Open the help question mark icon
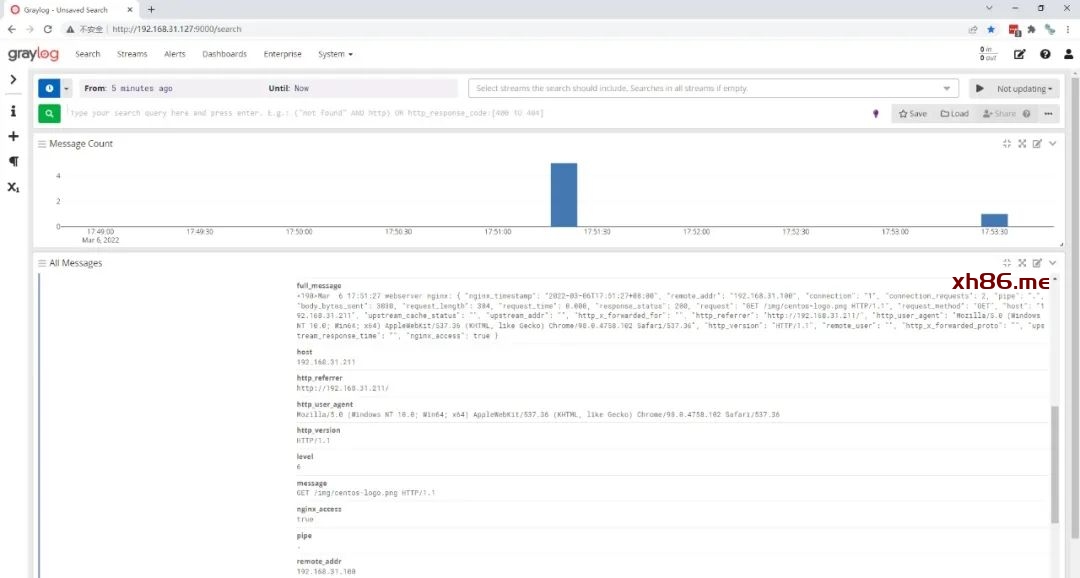 tap(1045, 54)
